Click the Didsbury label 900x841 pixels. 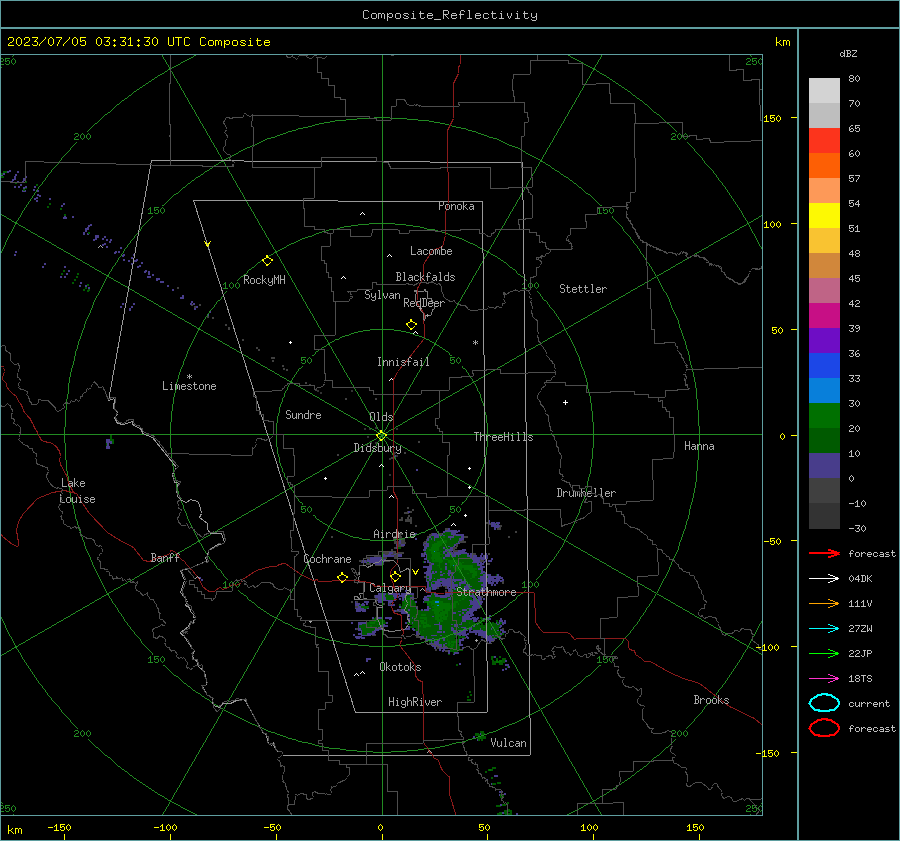(x=377, y=448)
